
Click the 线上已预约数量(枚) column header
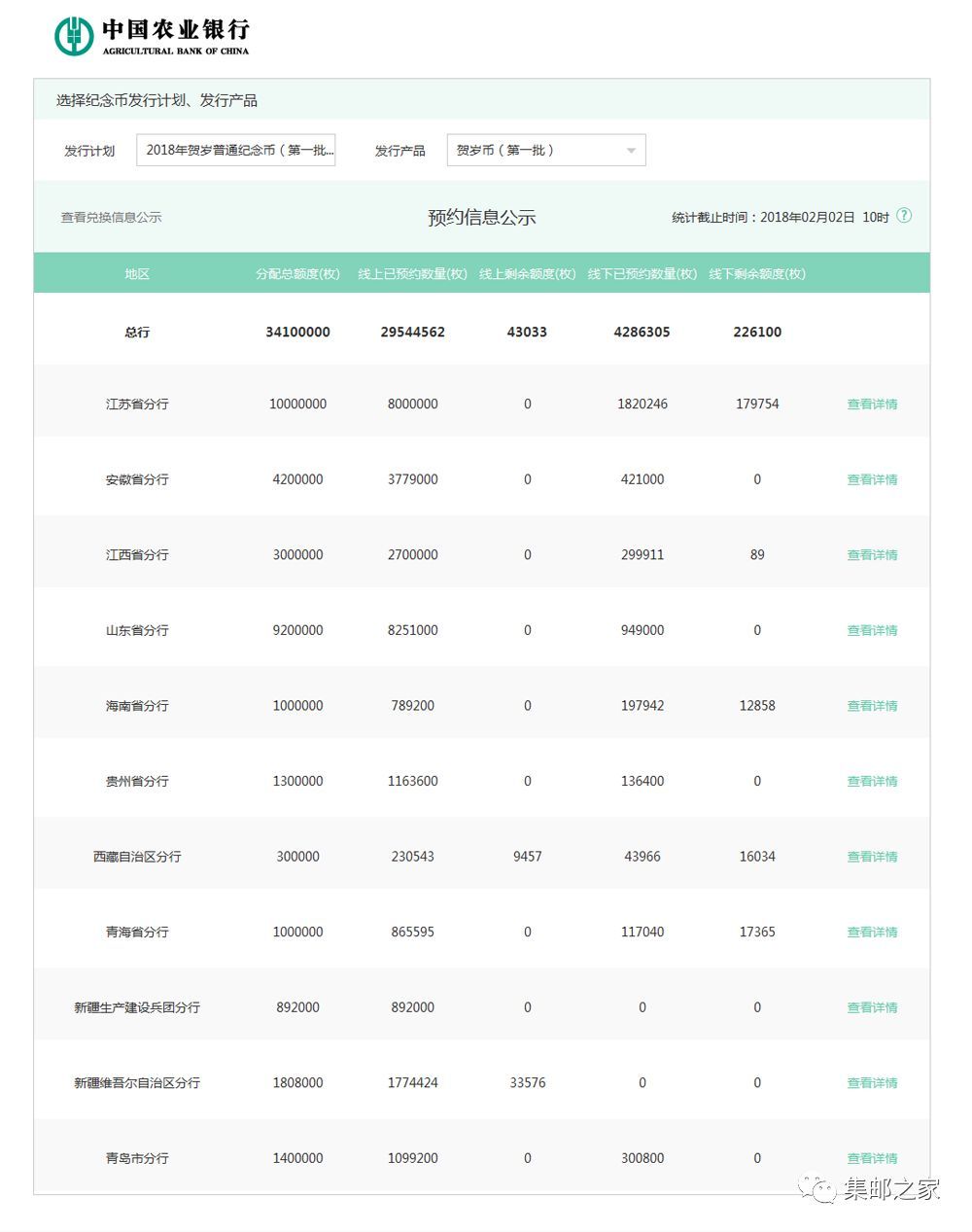412,274
